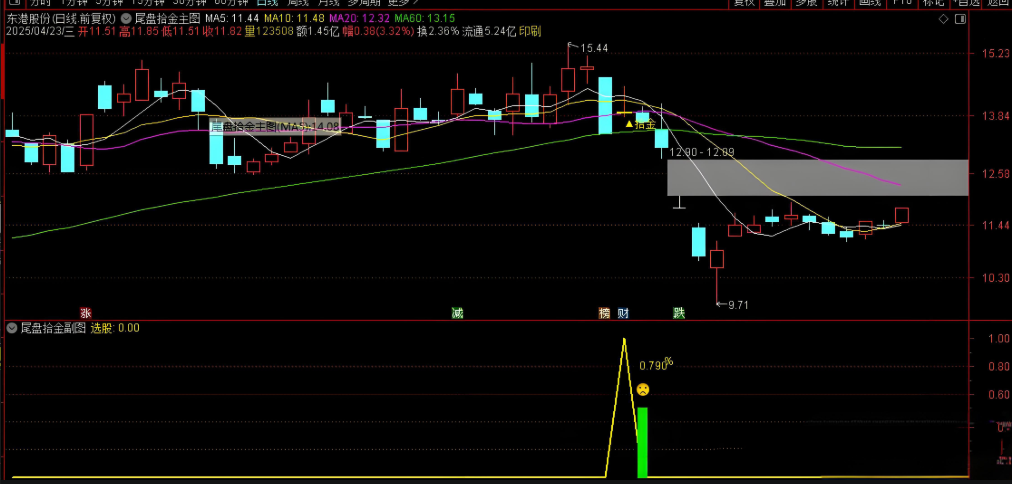Viewport: 1012px width, 484px height.
Task: Switch to the 月线 monthly tab
Action: (329, 3)
